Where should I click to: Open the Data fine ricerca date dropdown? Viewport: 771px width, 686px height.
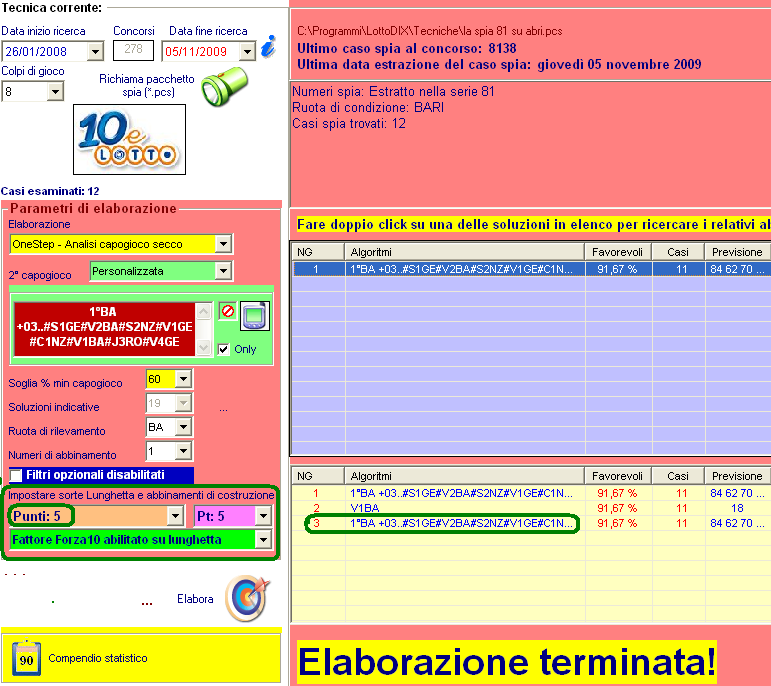247,51
